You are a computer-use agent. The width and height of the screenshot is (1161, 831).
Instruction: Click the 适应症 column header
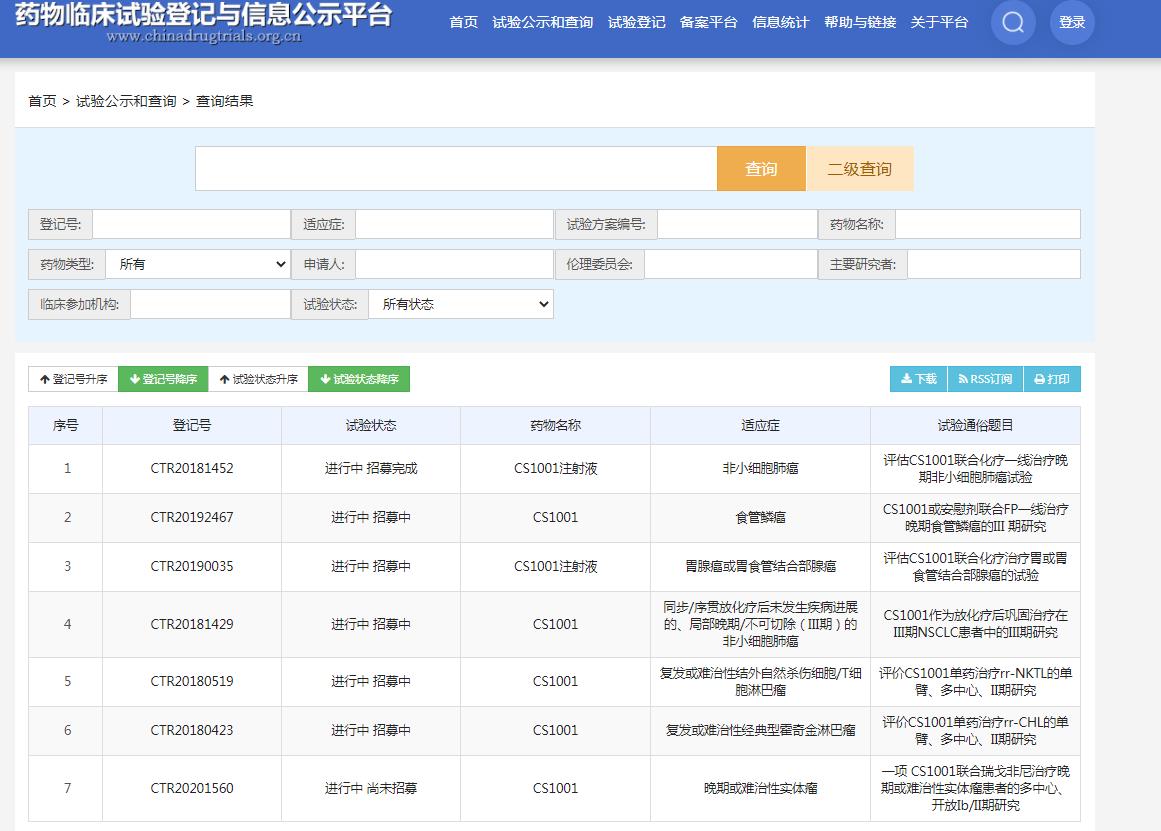[760, 425]
